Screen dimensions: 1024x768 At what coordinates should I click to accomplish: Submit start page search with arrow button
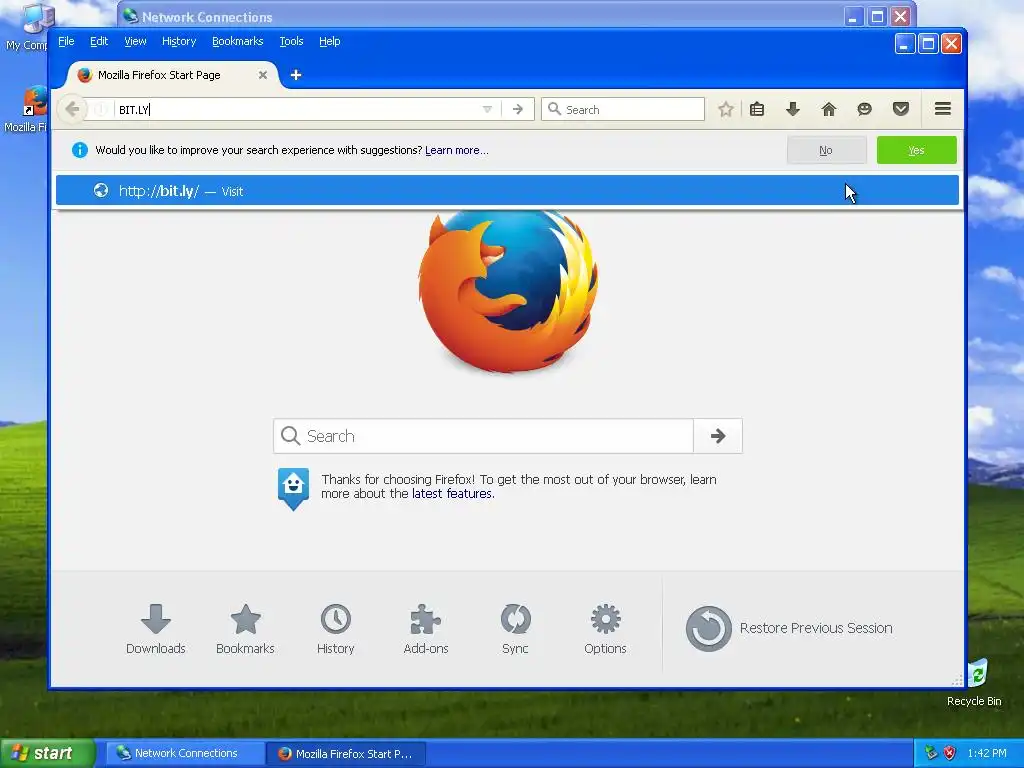tap(718, 436)
